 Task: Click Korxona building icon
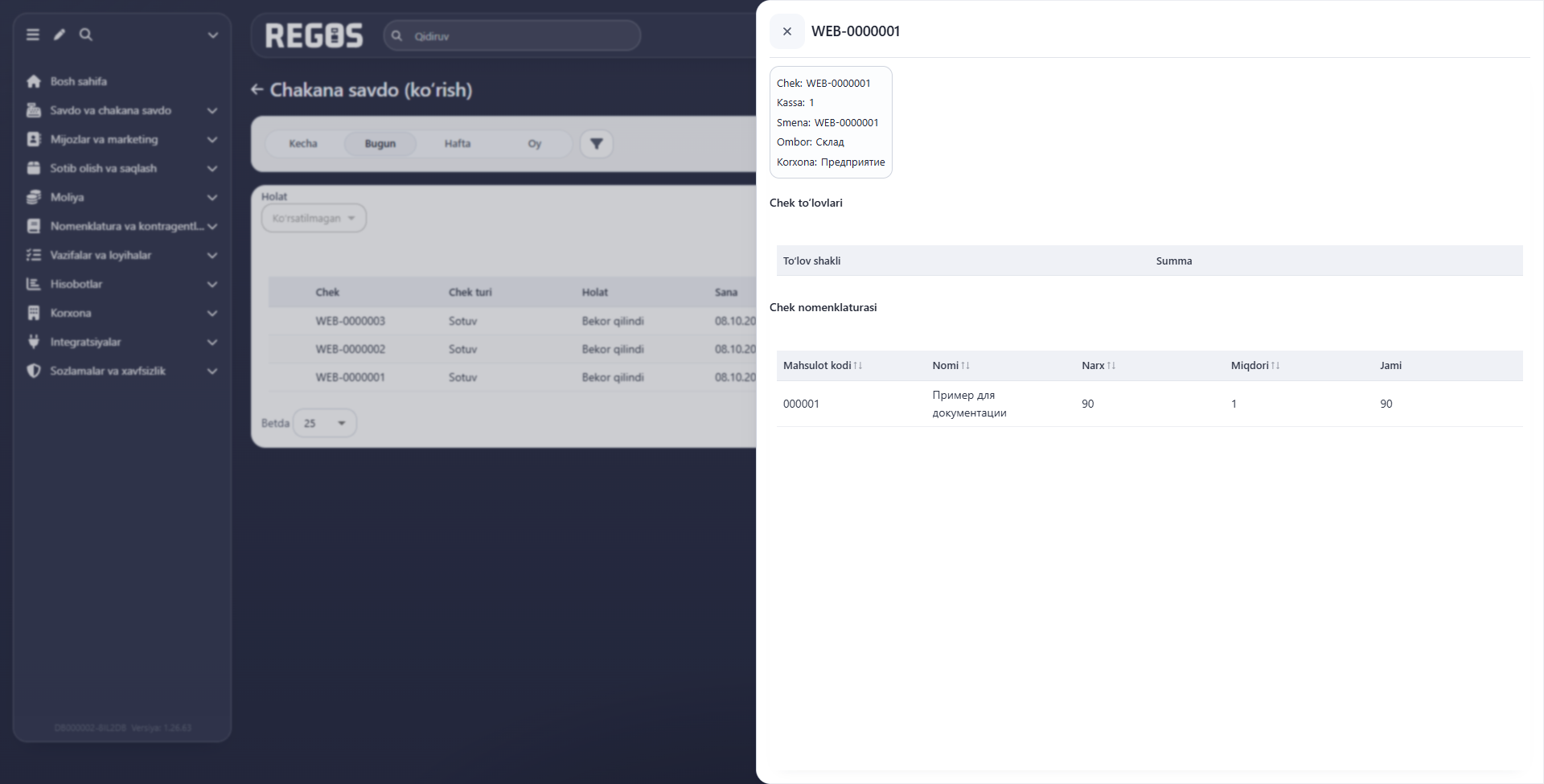click(x=34, y=313)
